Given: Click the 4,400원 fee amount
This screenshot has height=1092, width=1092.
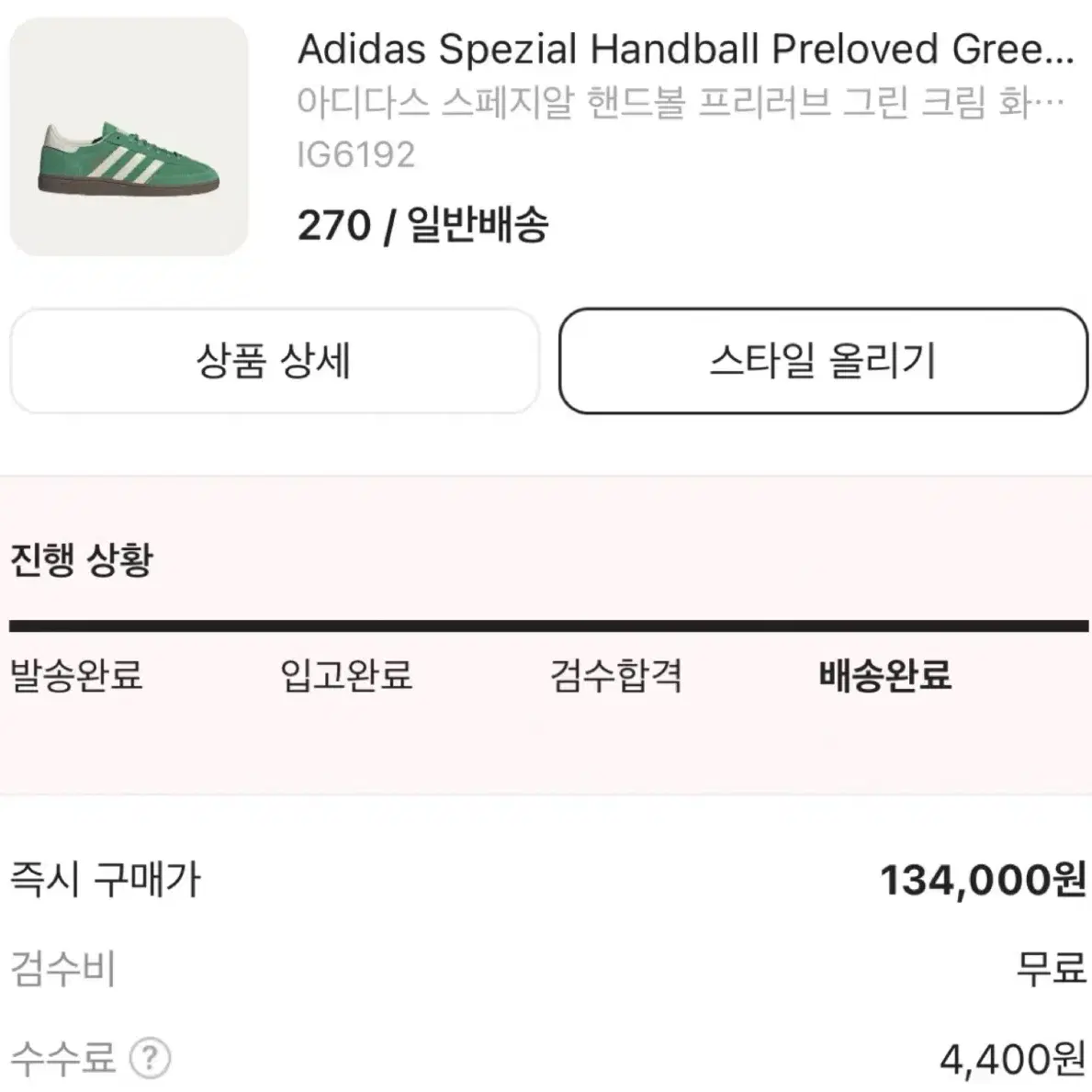Looking at the screenshot, I should 1013,1059.
